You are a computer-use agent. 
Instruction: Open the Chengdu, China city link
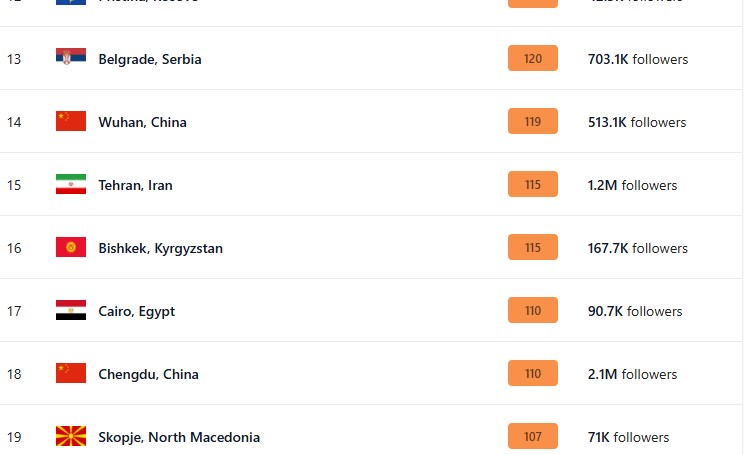[148, 374]
